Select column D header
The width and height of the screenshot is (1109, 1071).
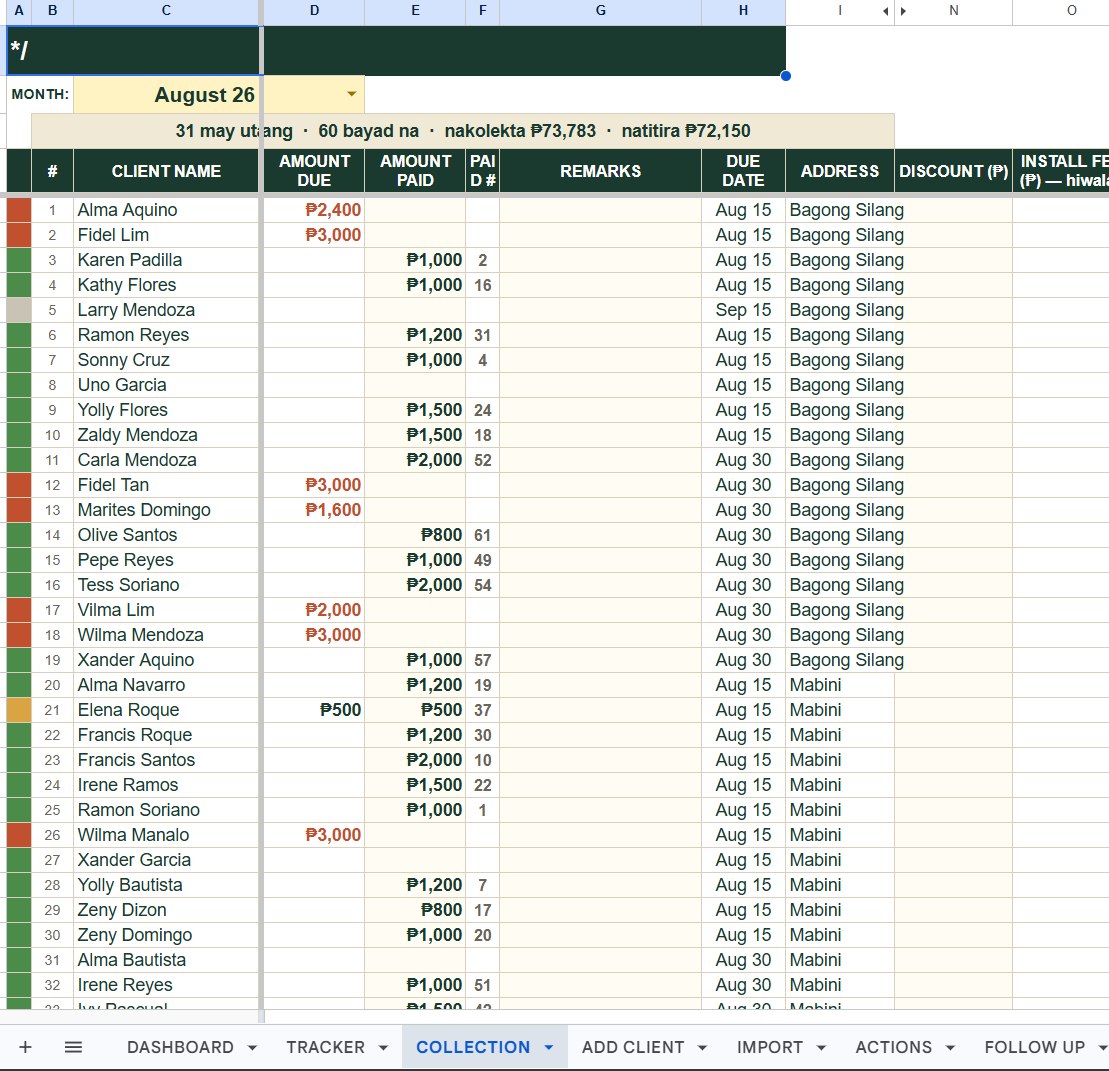pyautogui.click(x=314, y=11)
